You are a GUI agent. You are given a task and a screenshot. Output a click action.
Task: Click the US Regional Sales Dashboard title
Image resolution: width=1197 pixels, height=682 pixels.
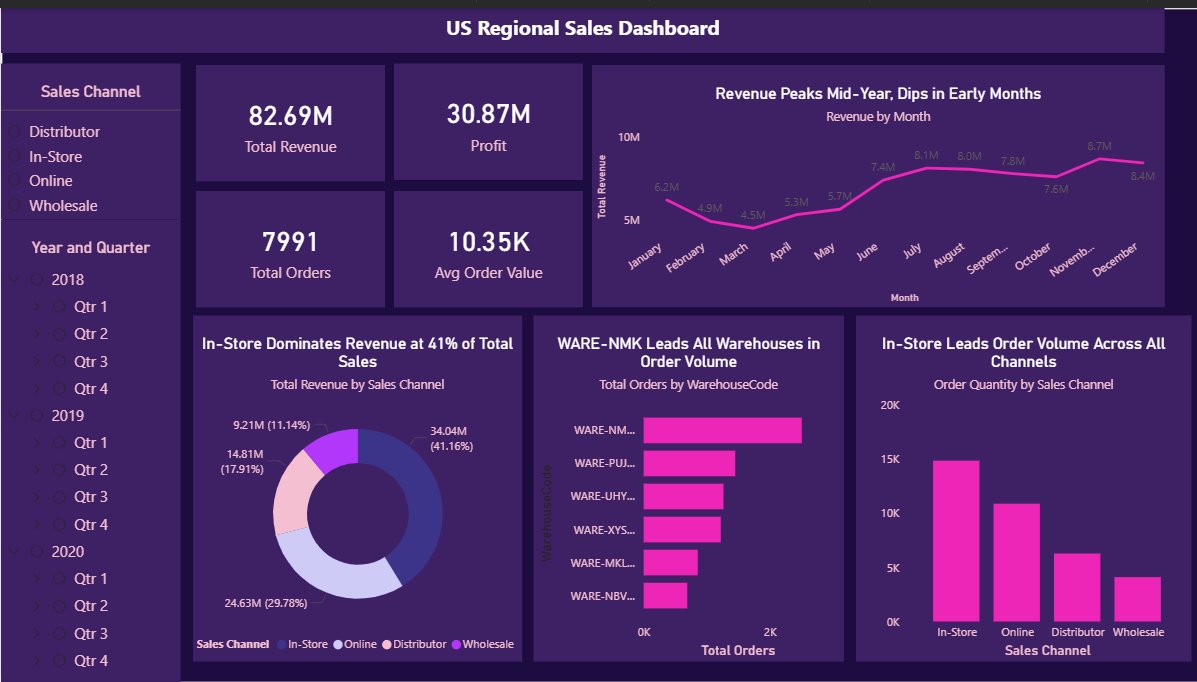582,28
